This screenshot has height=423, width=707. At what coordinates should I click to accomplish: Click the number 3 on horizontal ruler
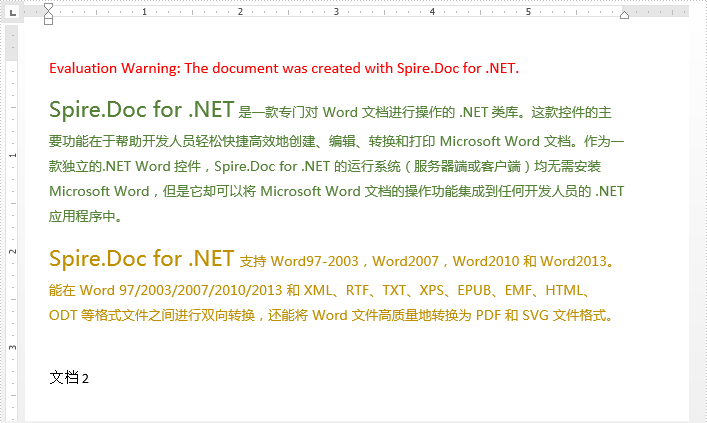(336, 12)
